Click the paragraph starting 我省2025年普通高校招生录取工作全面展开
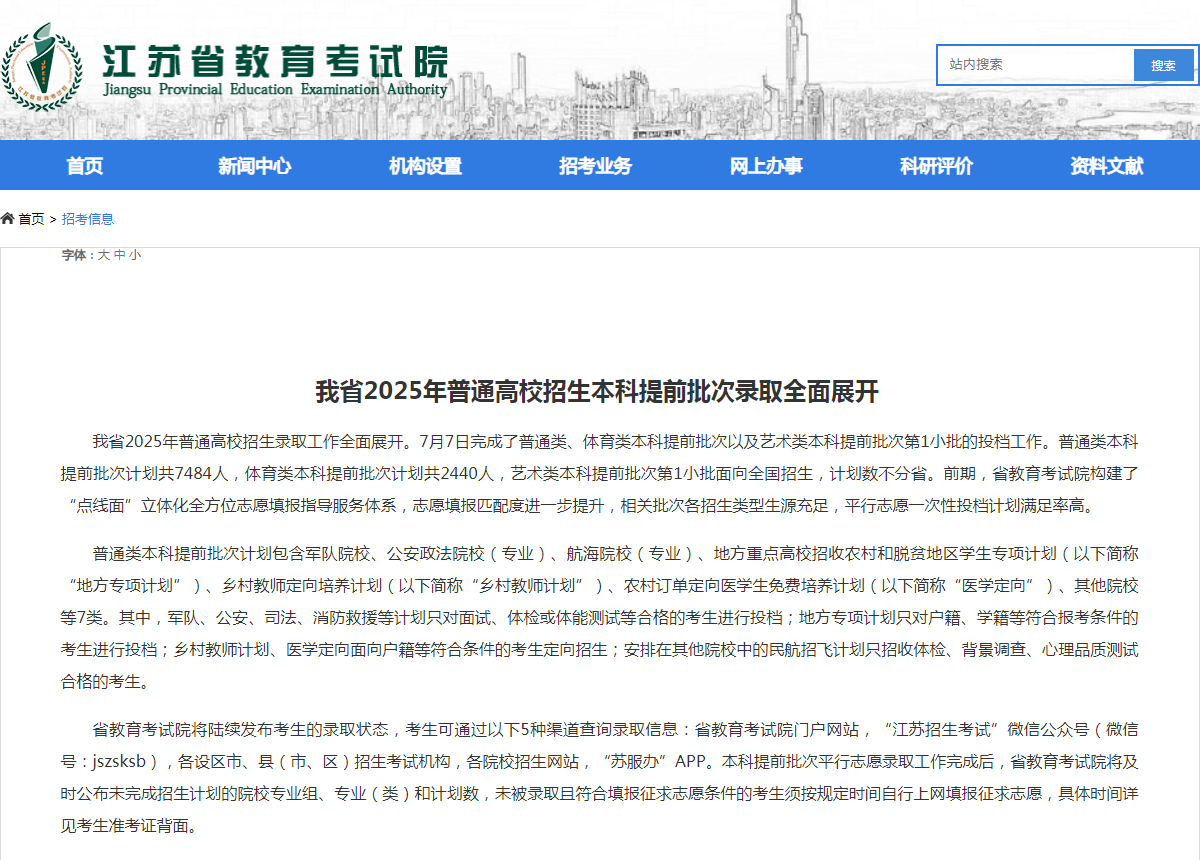This screenshot has width=1200, height=860. pyautogui.click(x=600, y=473)
